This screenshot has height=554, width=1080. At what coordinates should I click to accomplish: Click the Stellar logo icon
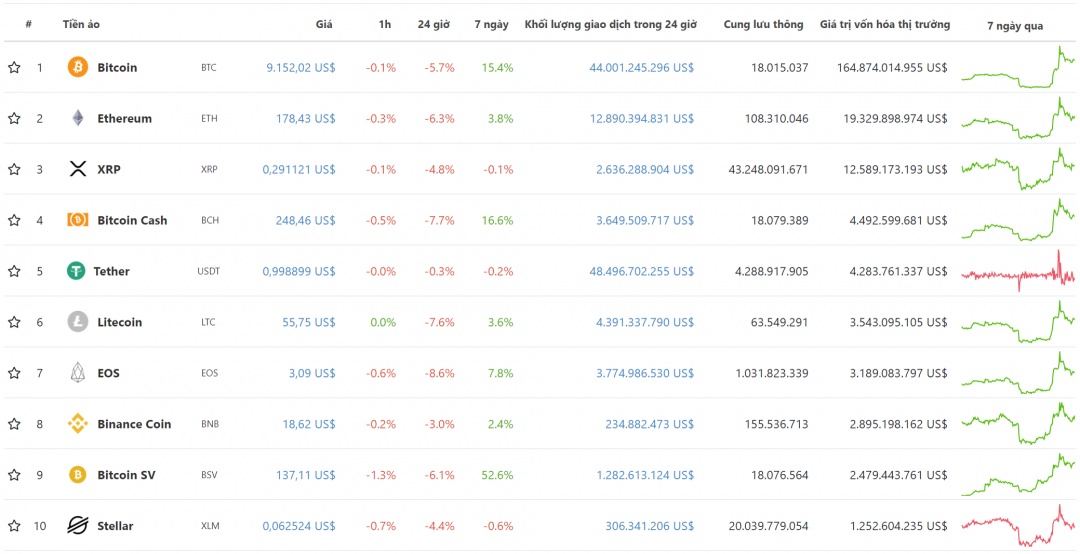tap(78, 526)
